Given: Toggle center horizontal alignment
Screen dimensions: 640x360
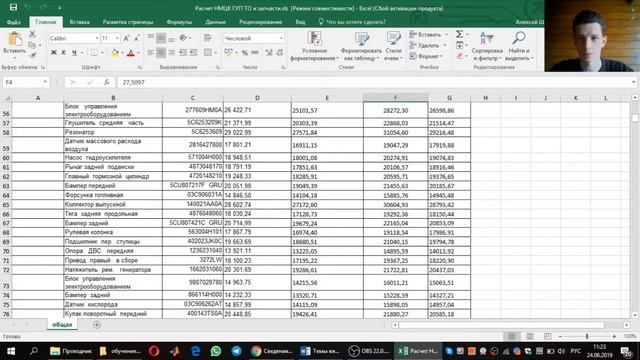Looking at the screenshot, I should [x=161, y=53].
